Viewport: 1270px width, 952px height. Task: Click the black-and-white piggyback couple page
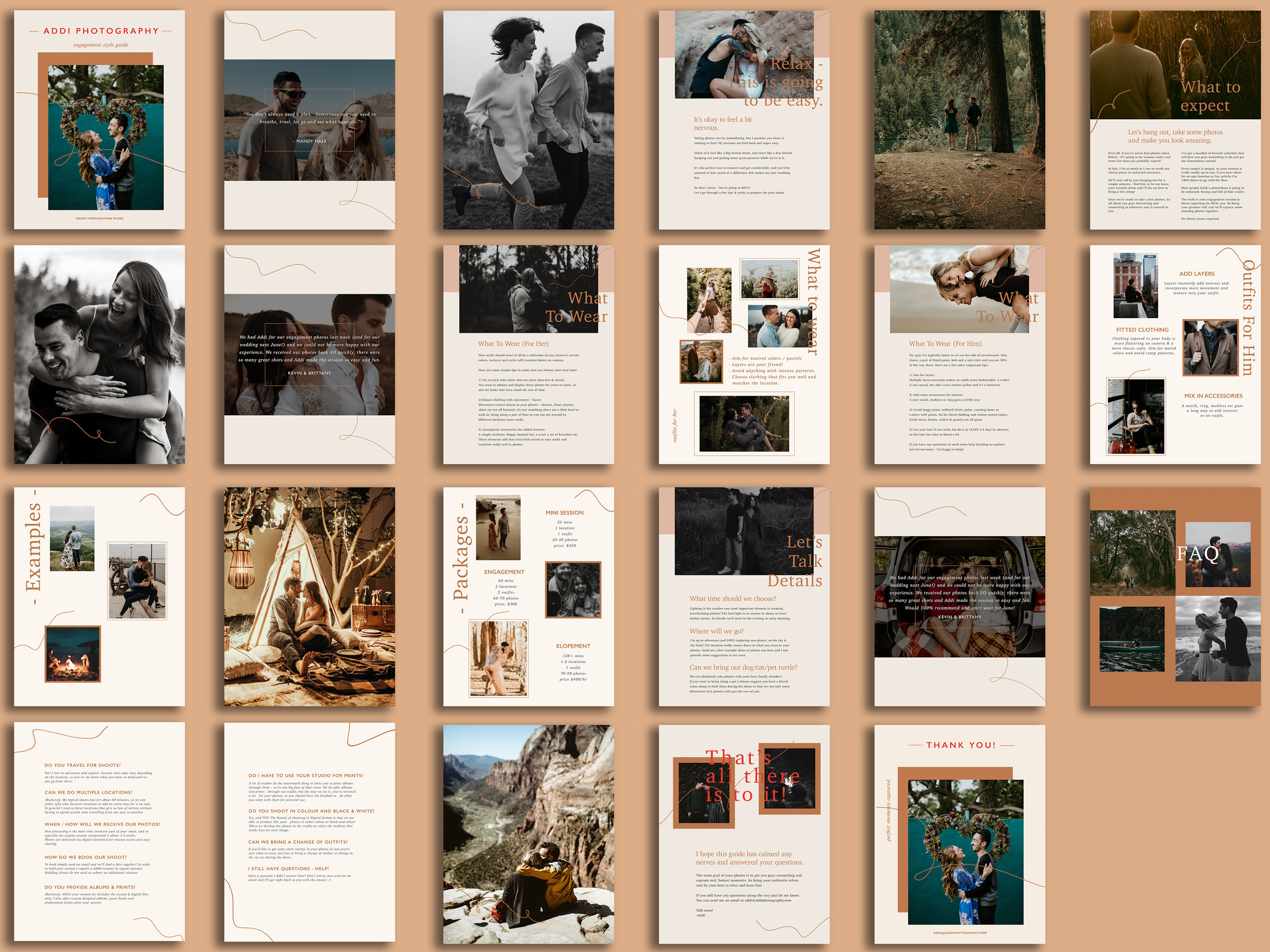(99, 355)
